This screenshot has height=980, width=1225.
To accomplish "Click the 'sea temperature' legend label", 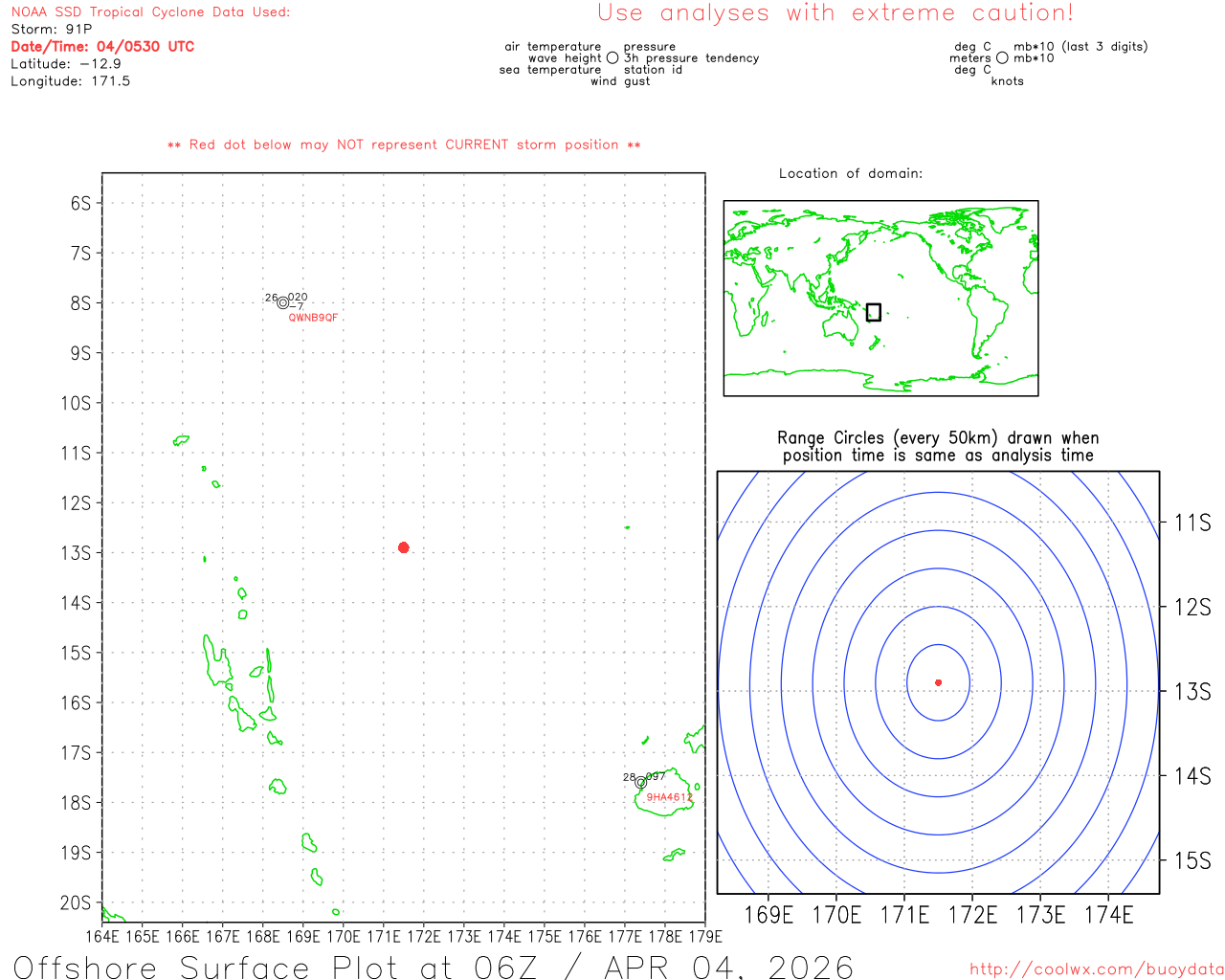I will click(x=550, y=70).
